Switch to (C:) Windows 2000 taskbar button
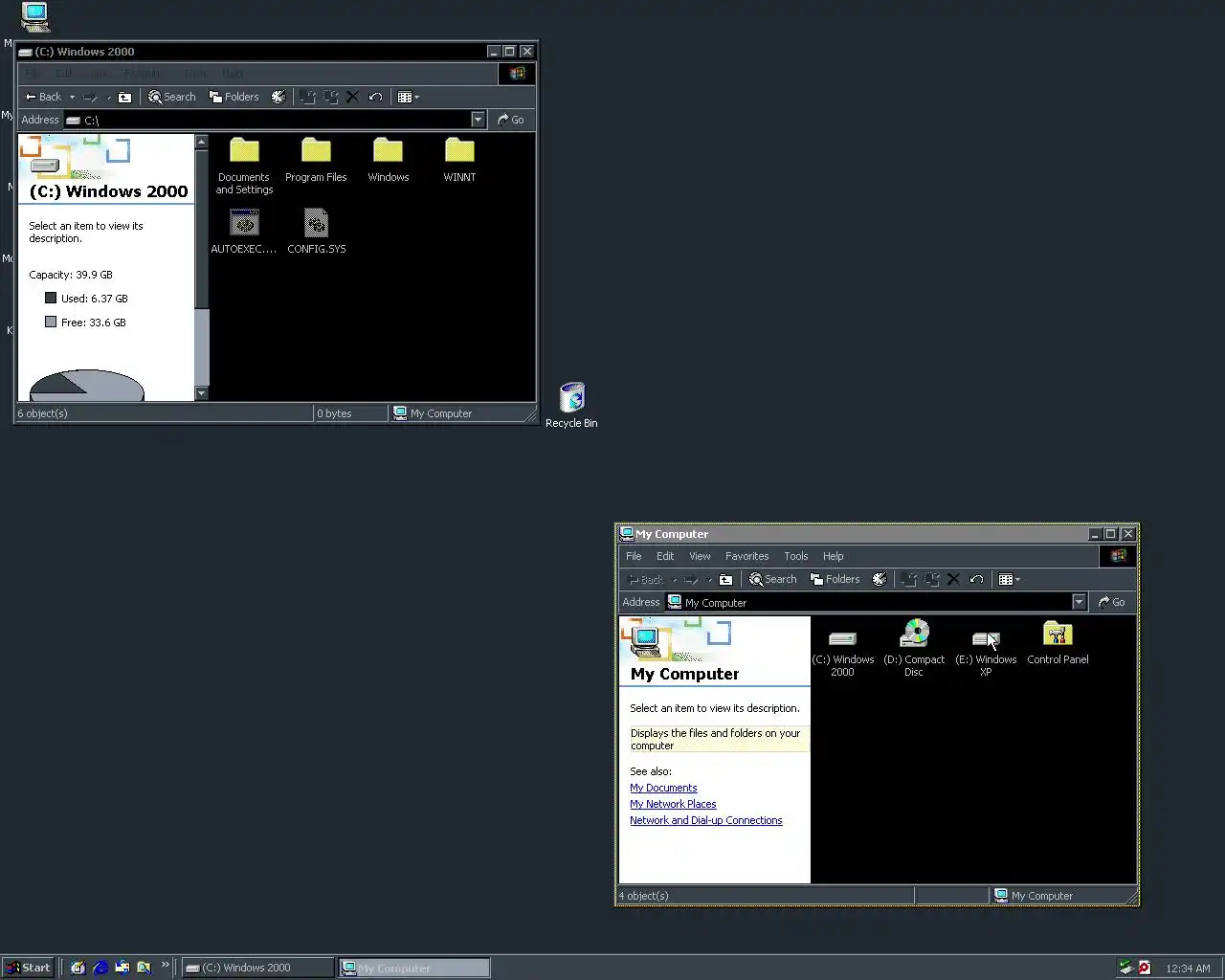The image size is (1225, 980). pos(257,968)
